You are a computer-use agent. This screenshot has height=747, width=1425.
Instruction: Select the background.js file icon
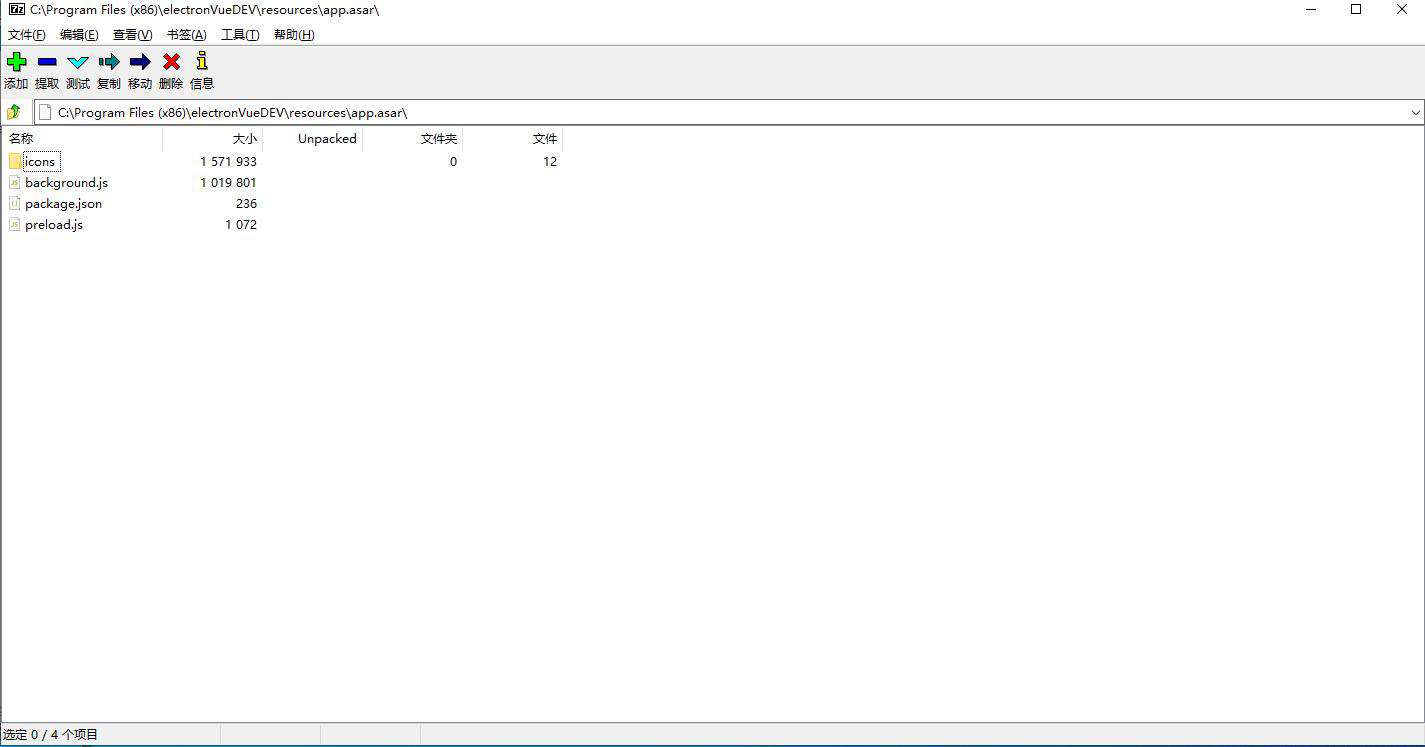pyautogui.click(x=15, y=182)
